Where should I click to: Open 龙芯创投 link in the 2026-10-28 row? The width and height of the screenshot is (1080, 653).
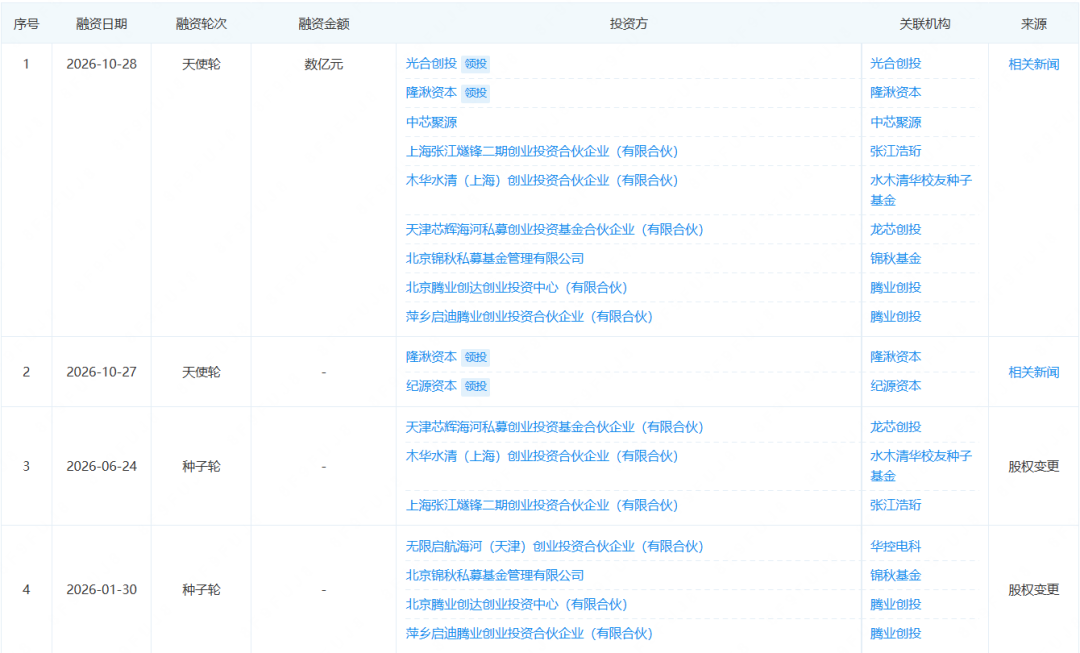(x=895, y=229)
